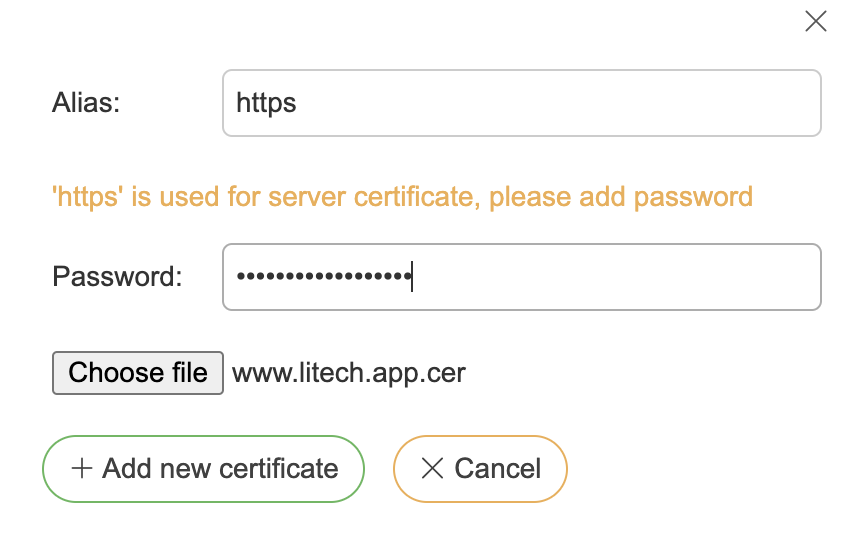Focus the Password input field
This screenshot has width=844, height=540.
pyautogui.click(x=521, y=277)
